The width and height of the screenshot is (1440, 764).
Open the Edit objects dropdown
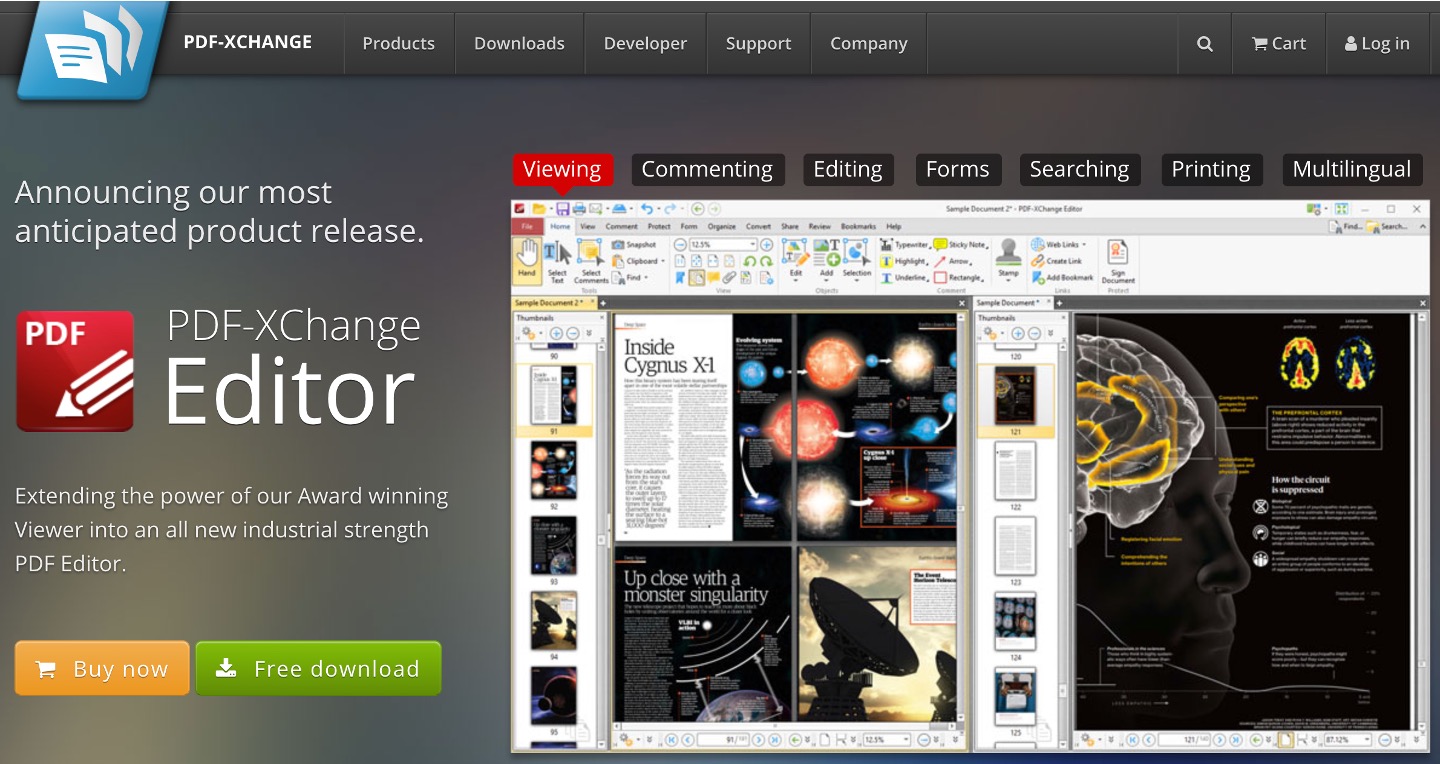click(x=795, y=259)
